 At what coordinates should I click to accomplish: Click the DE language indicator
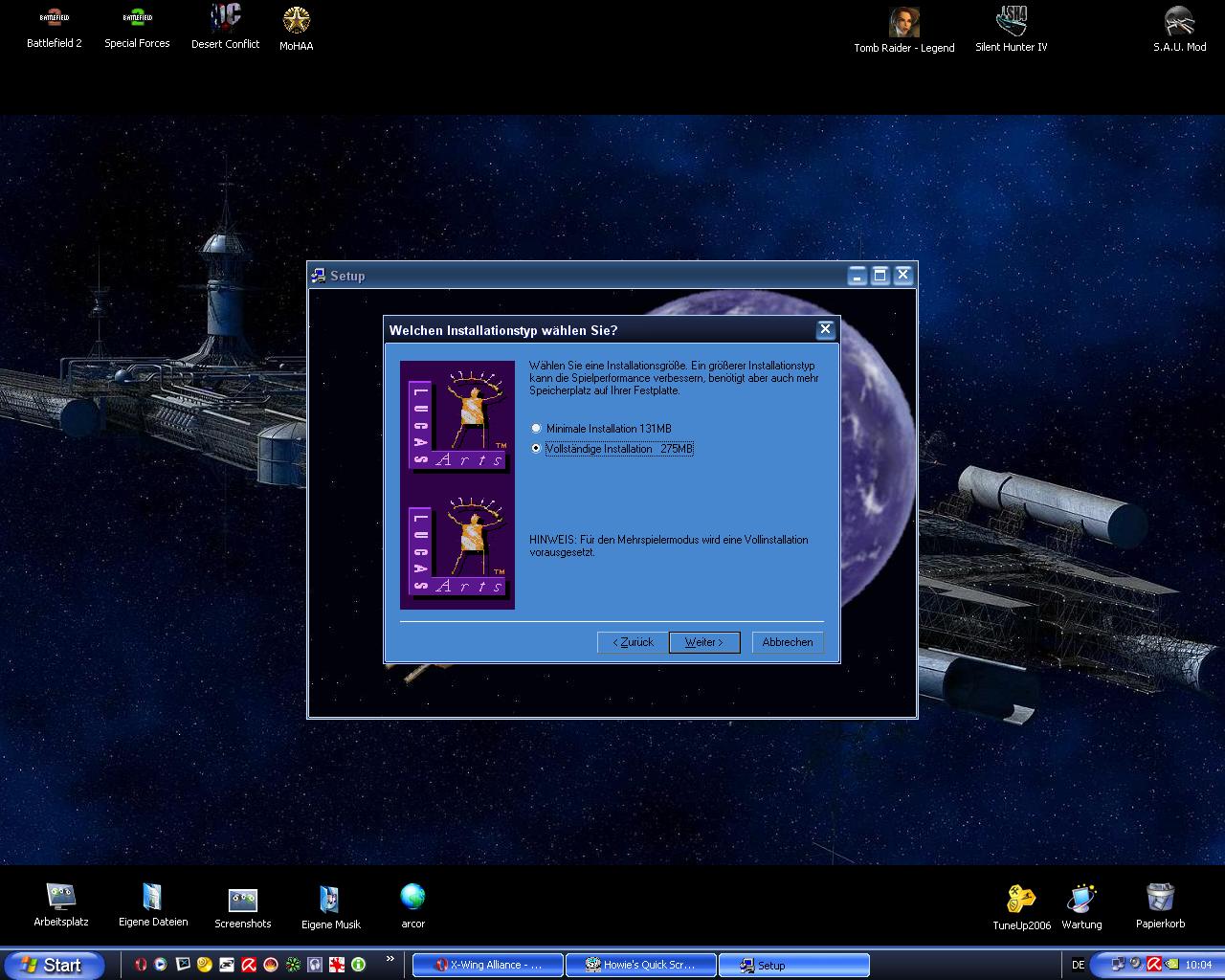1079,965
